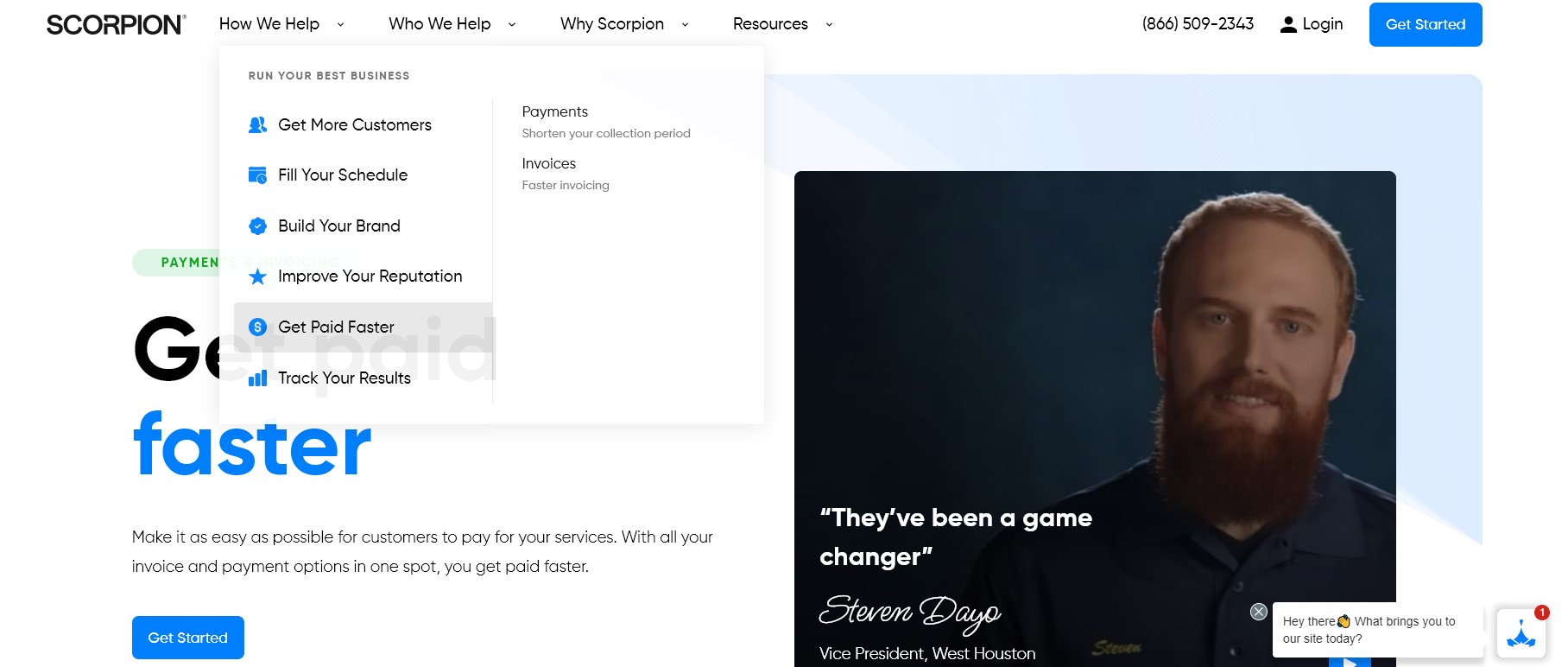
Task: Click the Build Your Brand badge icon
Action: pos(257,226)
